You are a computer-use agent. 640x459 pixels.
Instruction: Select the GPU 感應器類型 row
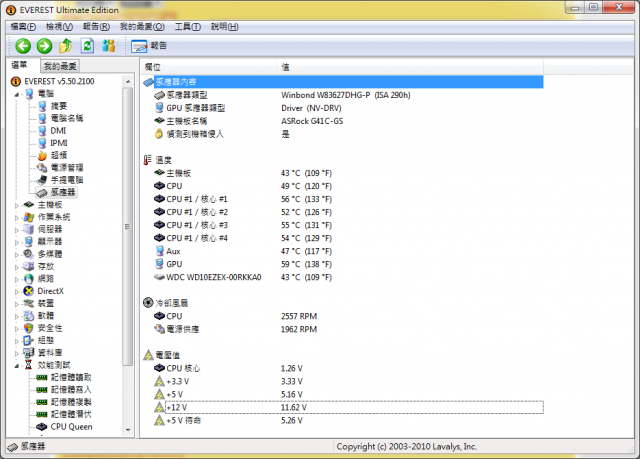pyautogui.click(x=343, y=108)
